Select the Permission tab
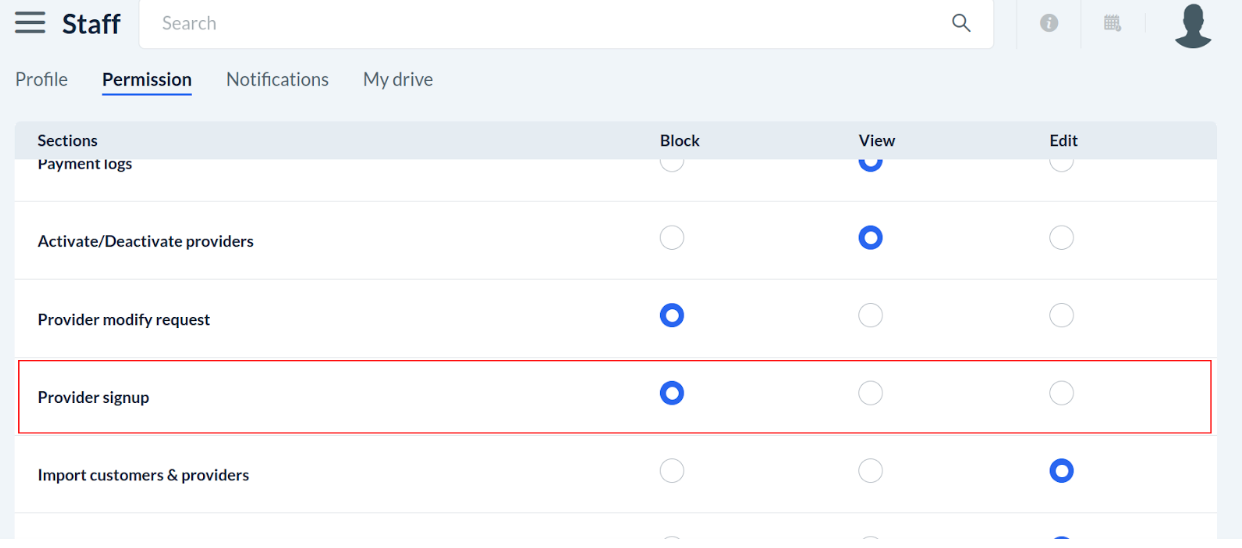The height and width of the screenshot is (548, 1242). 147,79
